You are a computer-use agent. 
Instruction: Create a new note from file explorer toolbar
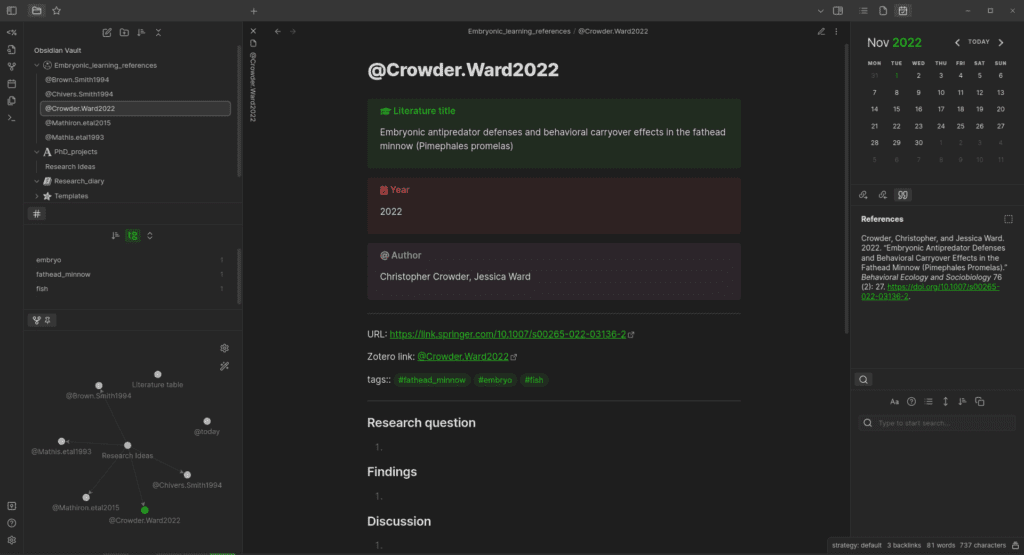coord(107,33)
